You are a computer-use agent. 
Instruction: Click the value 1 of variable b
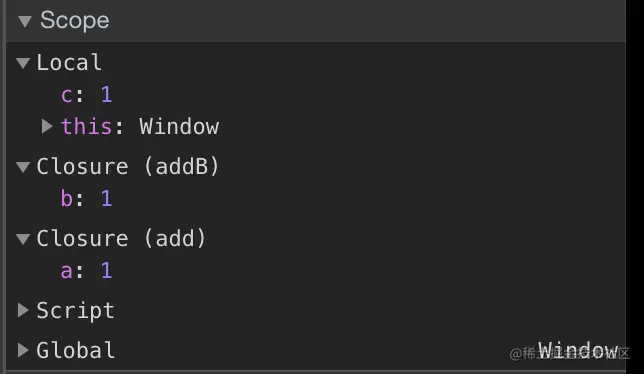point(106,198)
